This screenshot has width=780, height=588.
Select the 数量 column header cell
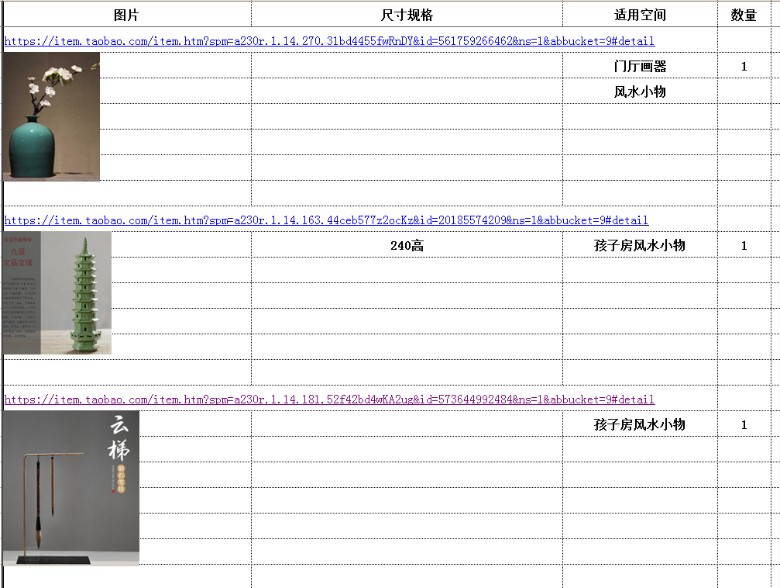[x=743, y=15]
